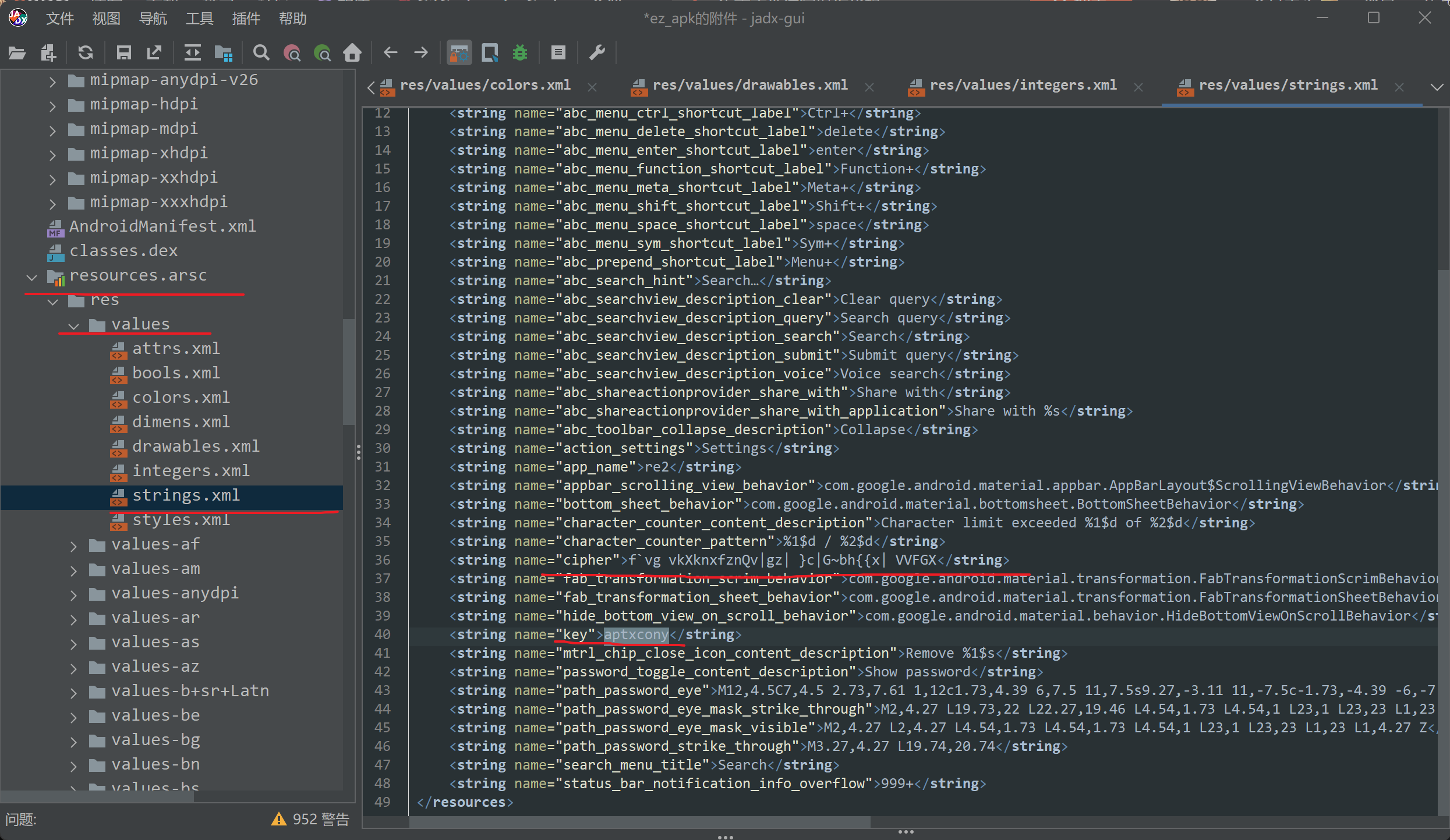
Task: Click the add files toolbar icon
Action: (x=48, y=53)
